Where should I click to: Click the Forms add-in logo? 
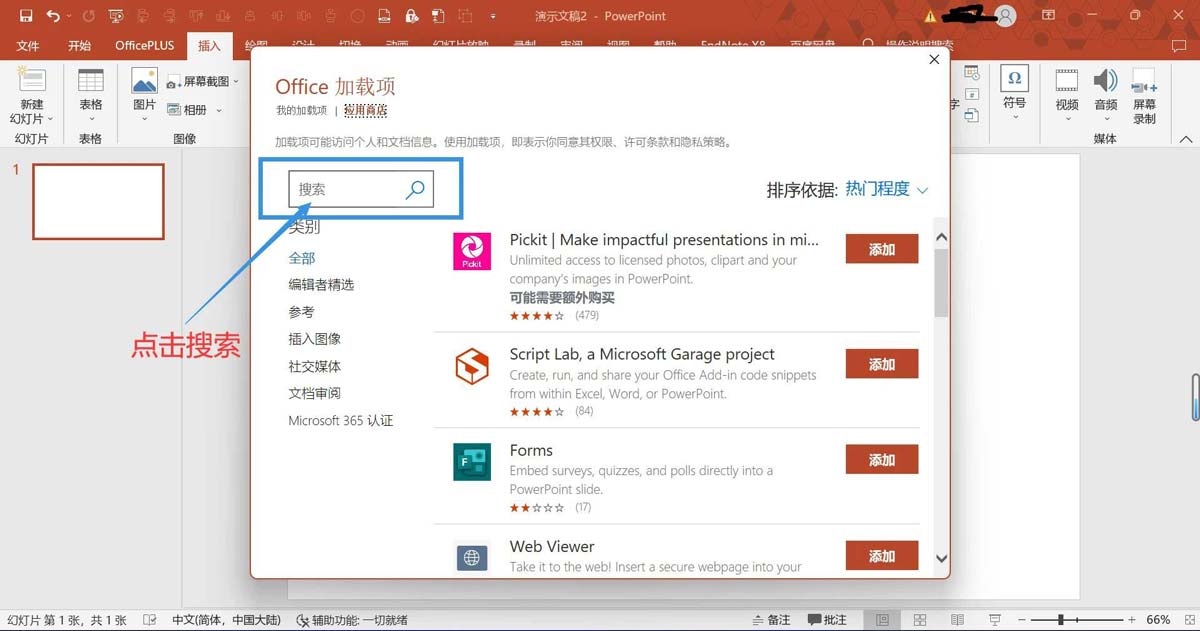[472, 461]
